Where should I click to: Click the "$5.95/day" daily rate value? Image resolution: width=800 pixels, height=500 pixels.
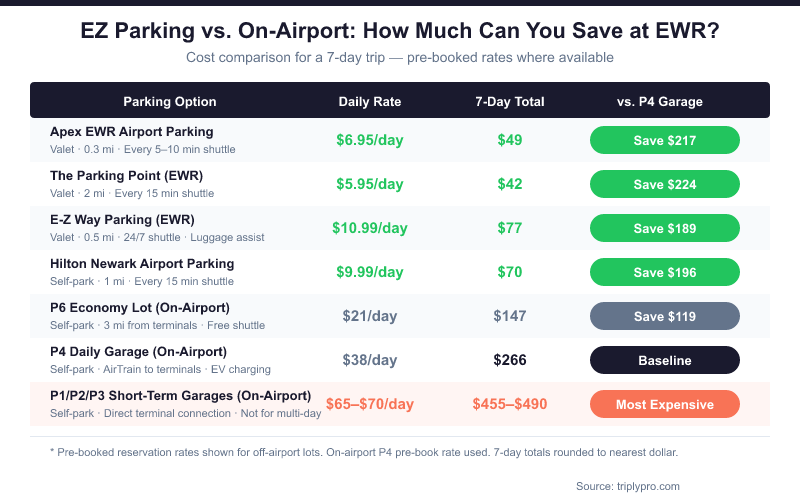(x=369, y=184)
